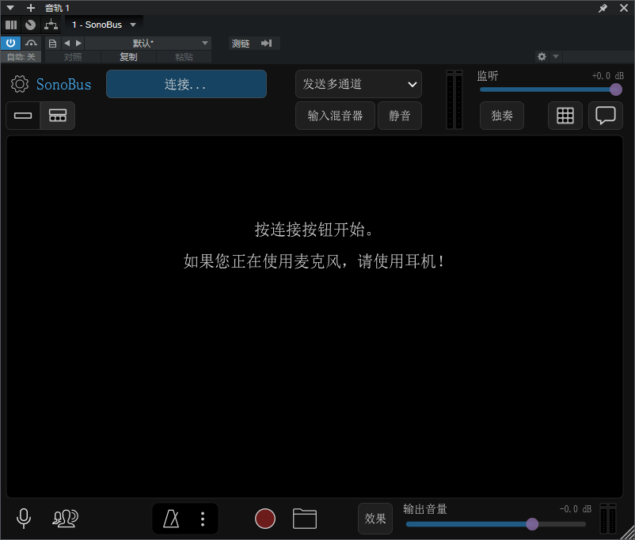This screenshot has height=540, width=635.
Task: Click the 测链 sidechain item
Action: pyautogui.click(x=241, y=43)
